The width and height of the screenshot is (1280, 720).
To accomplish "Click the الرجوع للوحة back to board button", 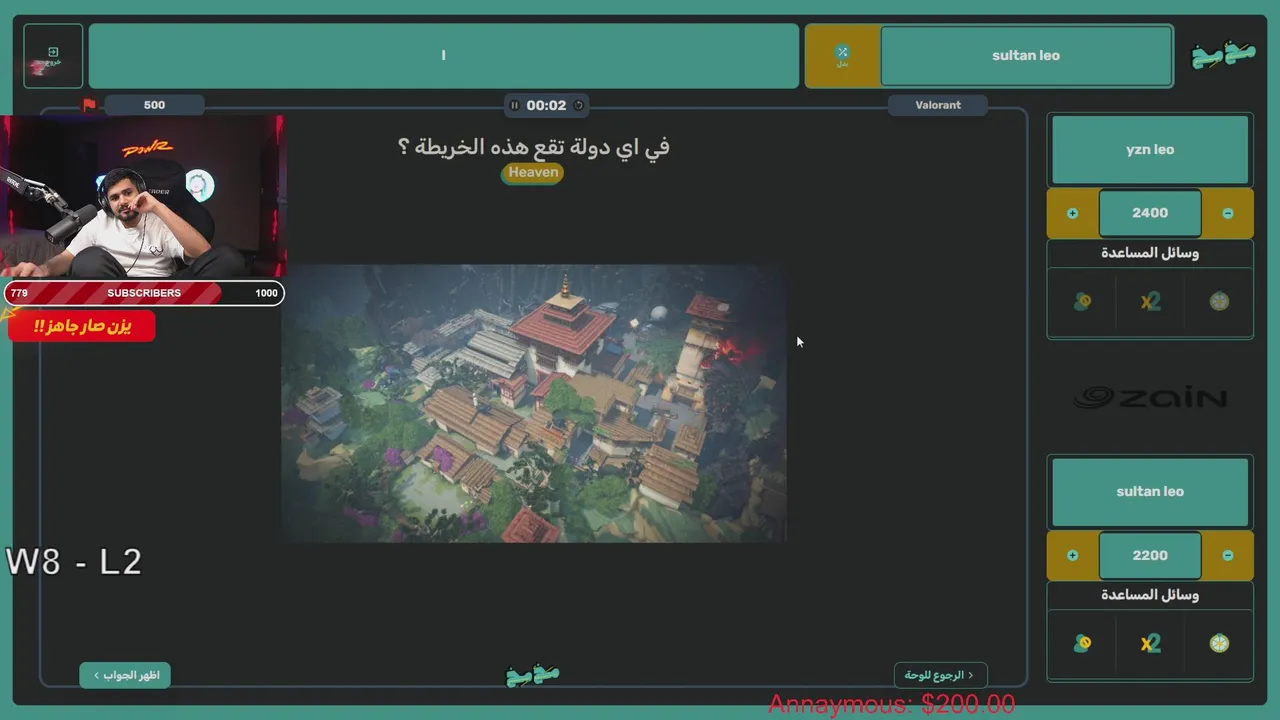I will [940, 675].
